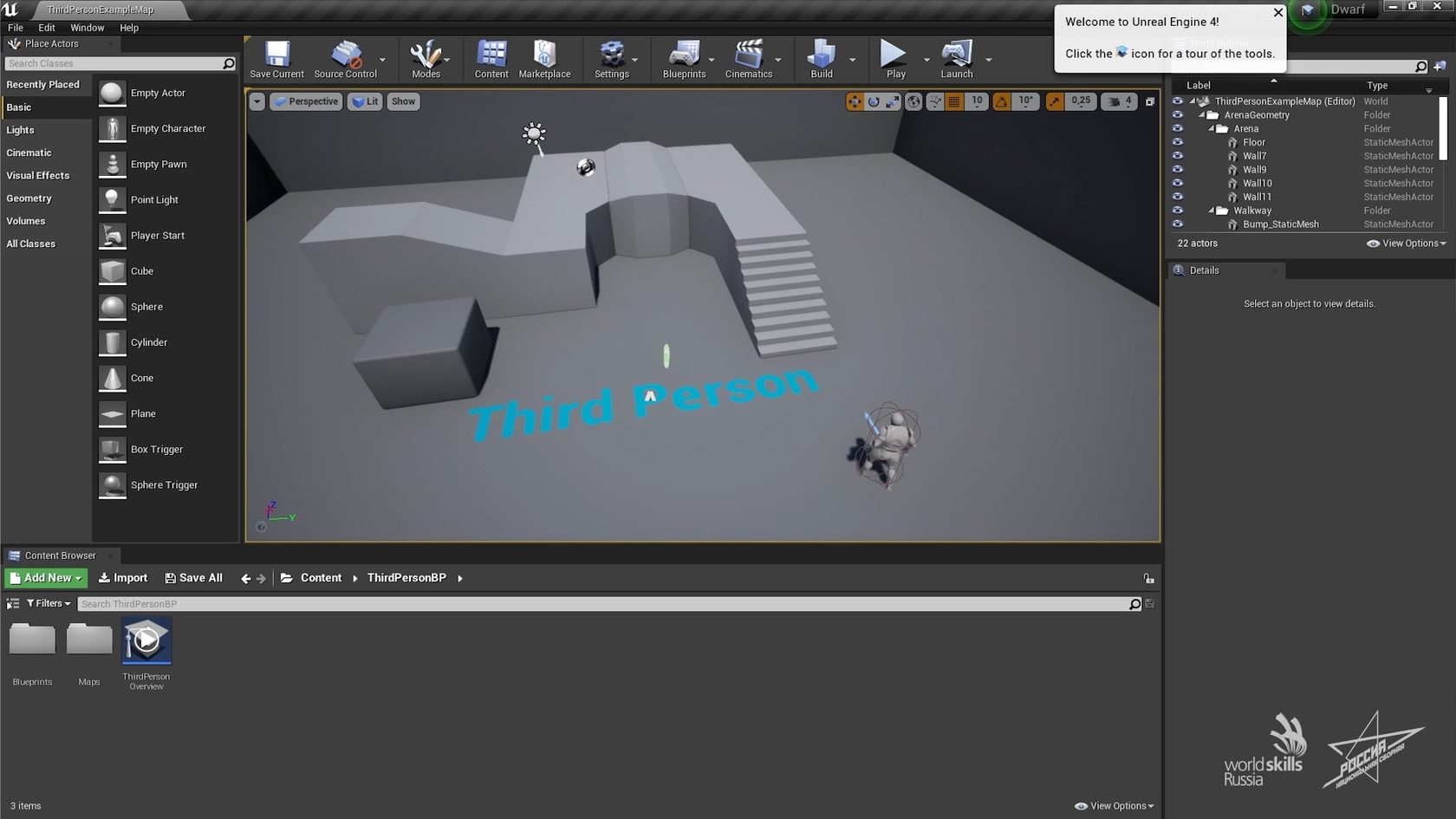The height and width of the screenshot is (819, 1456).
Task: Open the Help menu
Action: (x=129, y=28)
